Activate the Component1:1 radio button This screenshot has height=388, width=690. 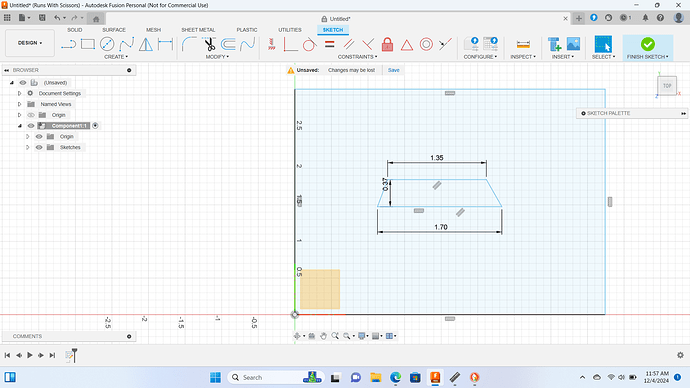coord(95,126)
